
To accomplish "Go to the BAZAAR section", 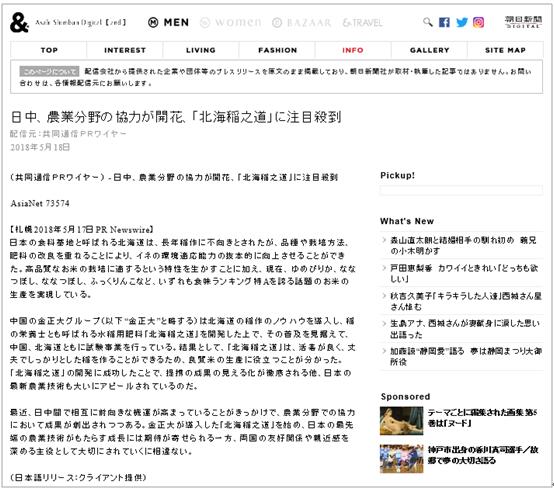I will [302, 23].
